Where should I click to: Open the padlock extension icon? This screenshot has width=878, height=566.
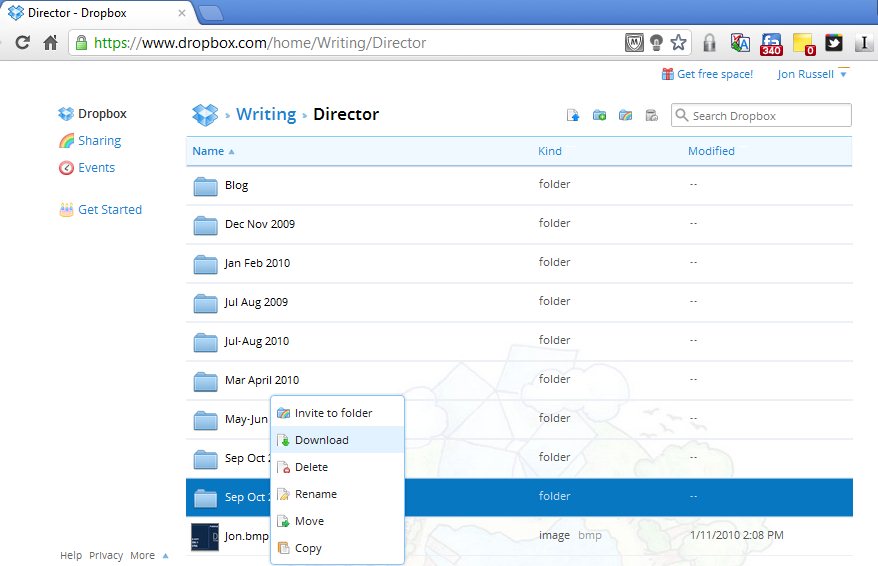click(709, 43)
